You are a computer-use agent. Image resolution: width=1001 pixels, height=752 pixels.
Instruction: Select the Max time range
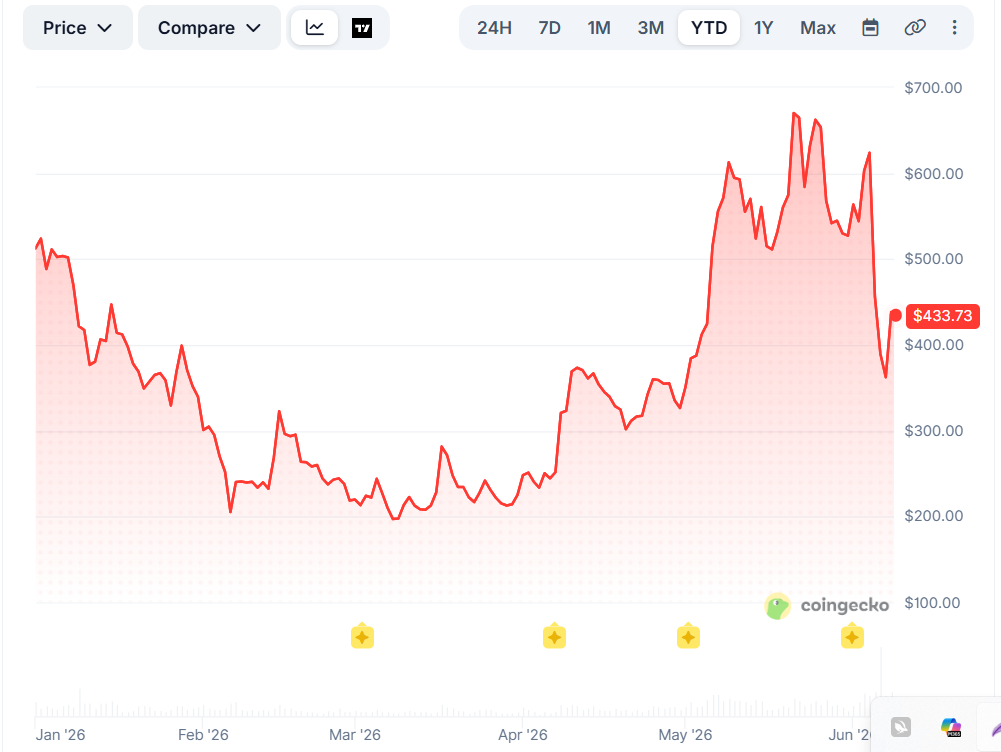[x=818, y=27]
